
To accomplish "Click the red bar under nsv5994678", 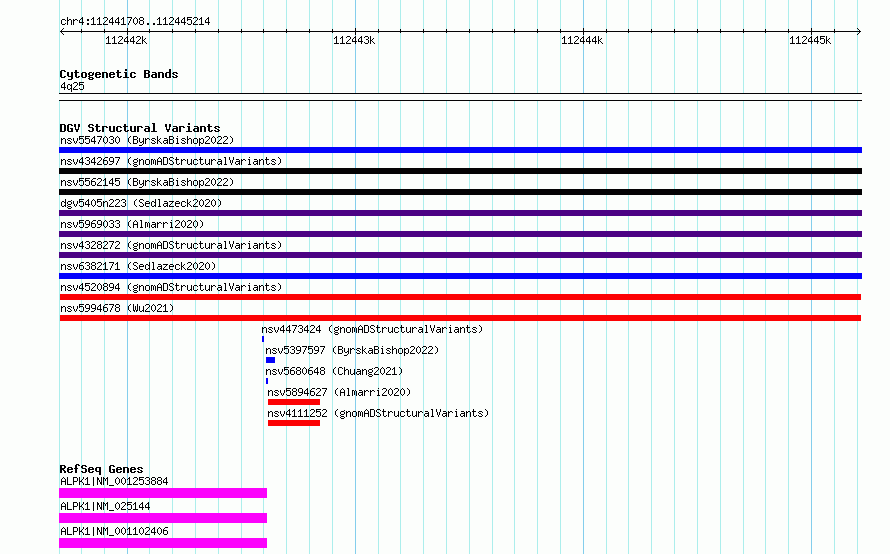I will tap(460, 318).
